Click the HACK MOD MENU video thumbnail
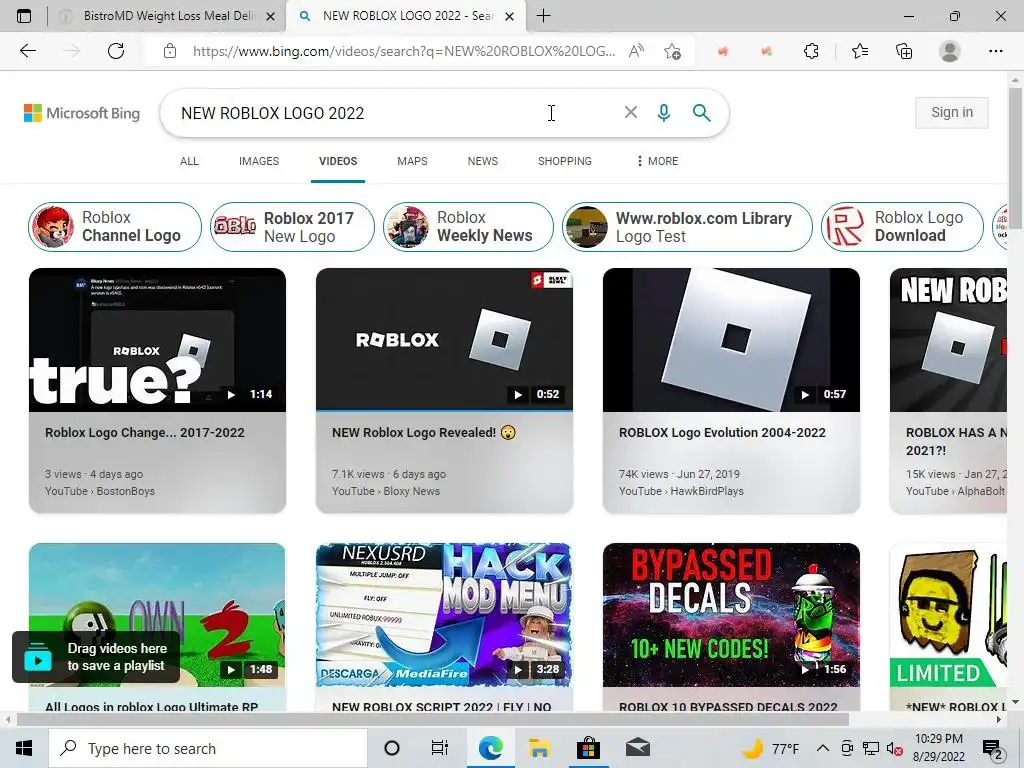 [444, 615]
